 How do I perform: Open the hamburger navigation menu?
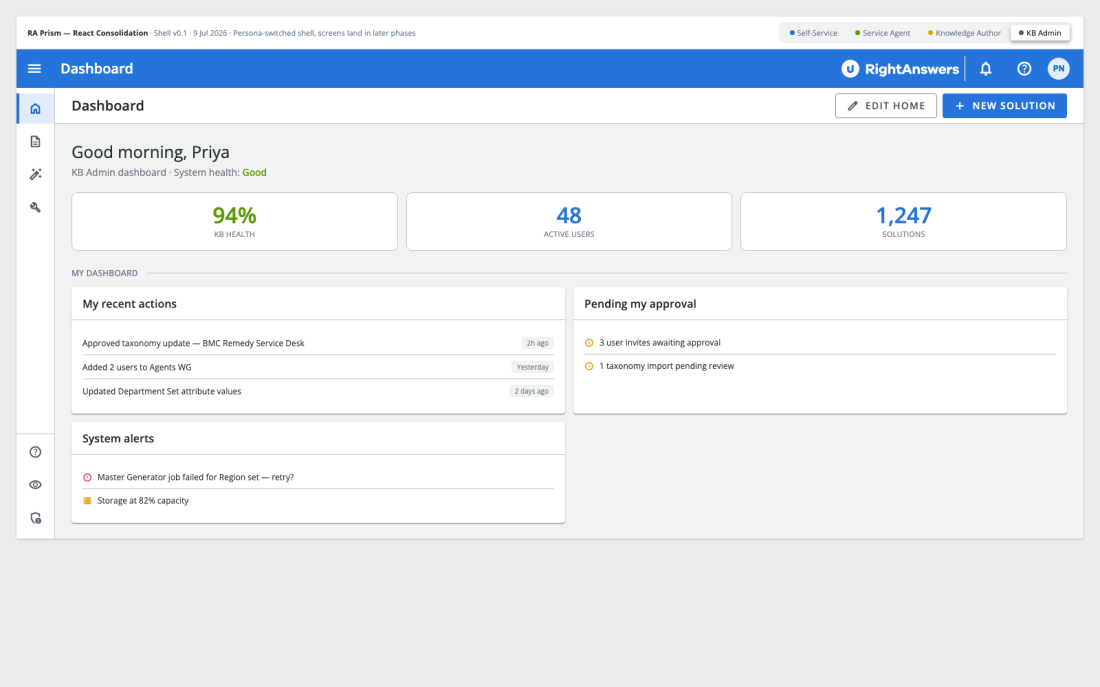tap(34, 69)
